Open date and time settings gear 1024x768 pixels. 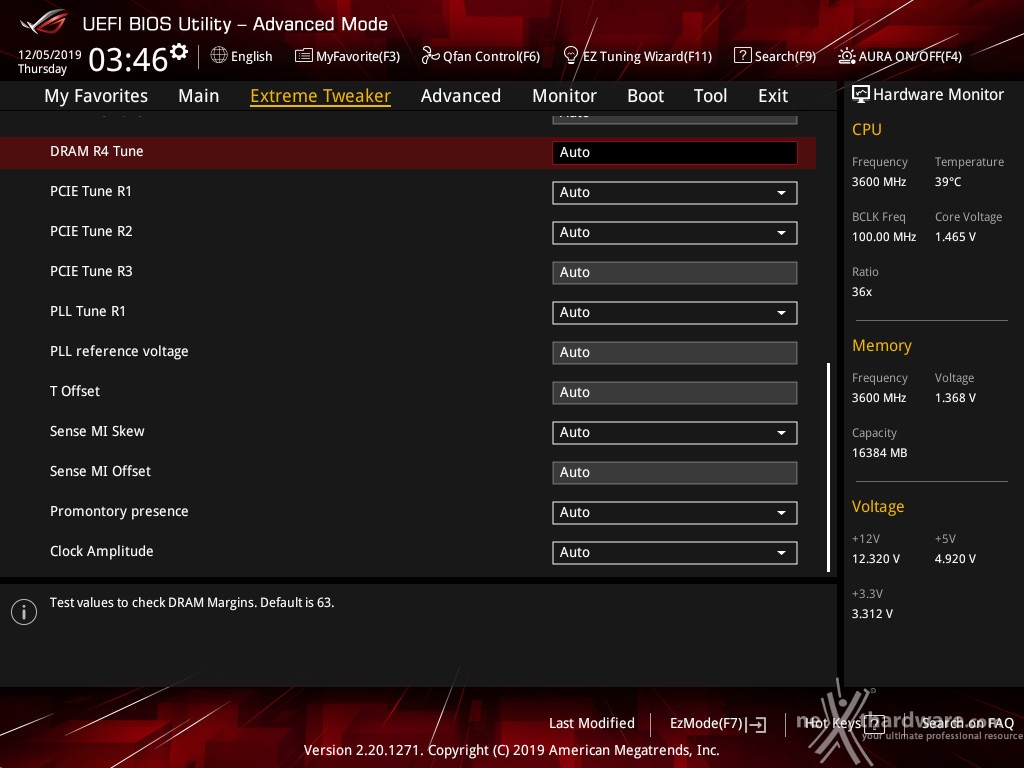coord(179,51)
